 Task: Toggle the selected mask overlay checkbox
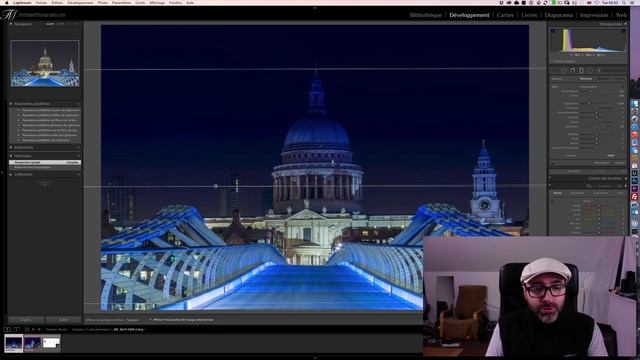coord(150,320)
